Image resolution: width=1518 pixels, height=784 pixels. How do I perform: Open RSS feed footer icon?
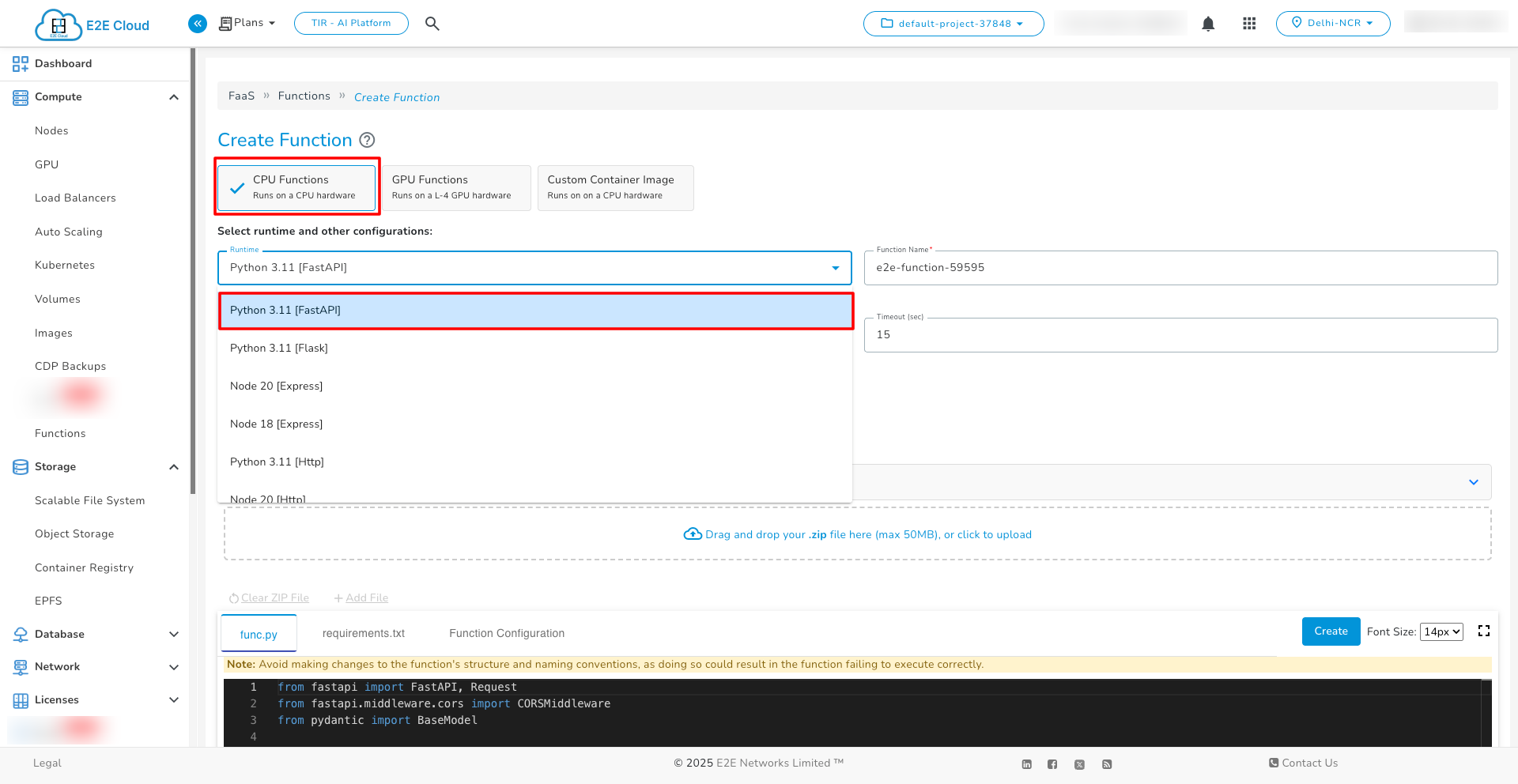pos(1107,764)
